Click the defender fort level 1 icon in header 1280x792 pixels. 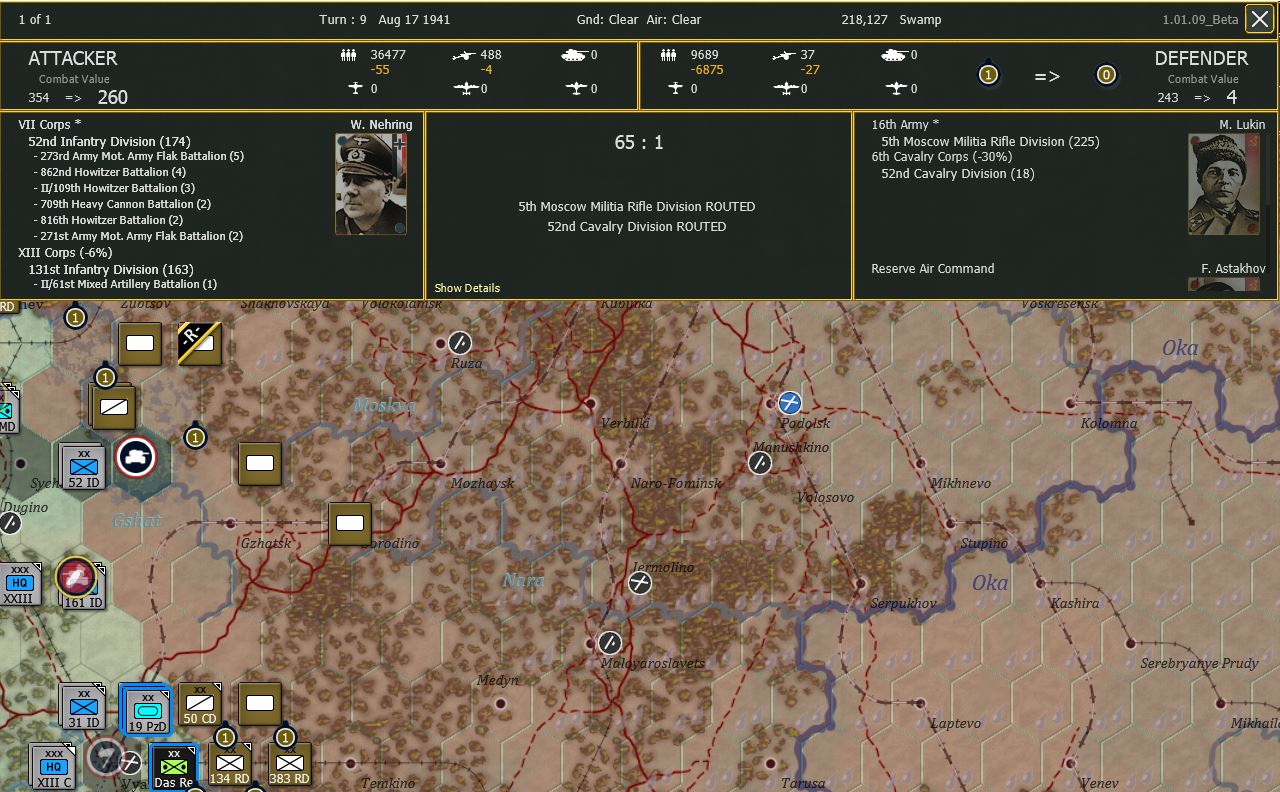click(988, 75)
